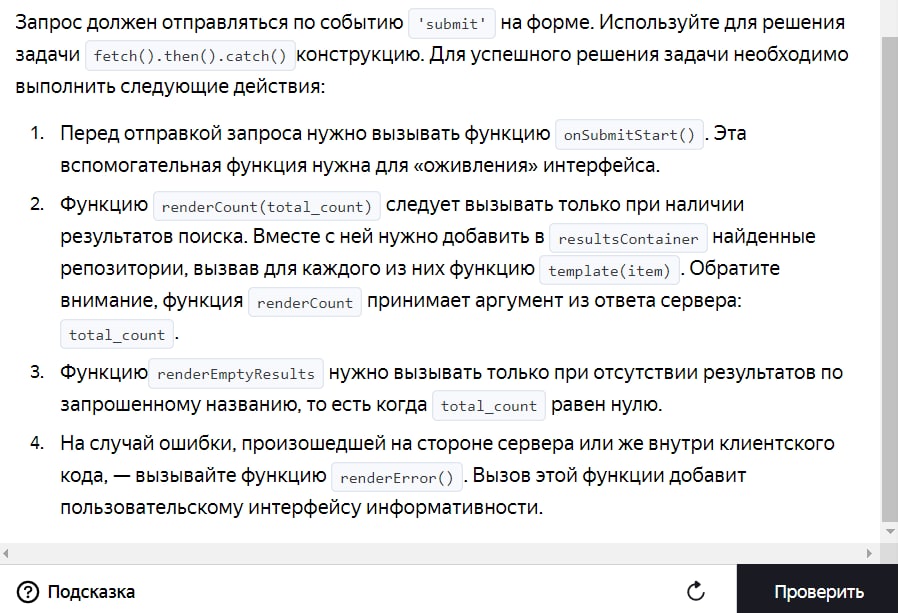Screen dimensions: 898x613
Task: Click total_count code ending list item two
Action: point(117,335)
